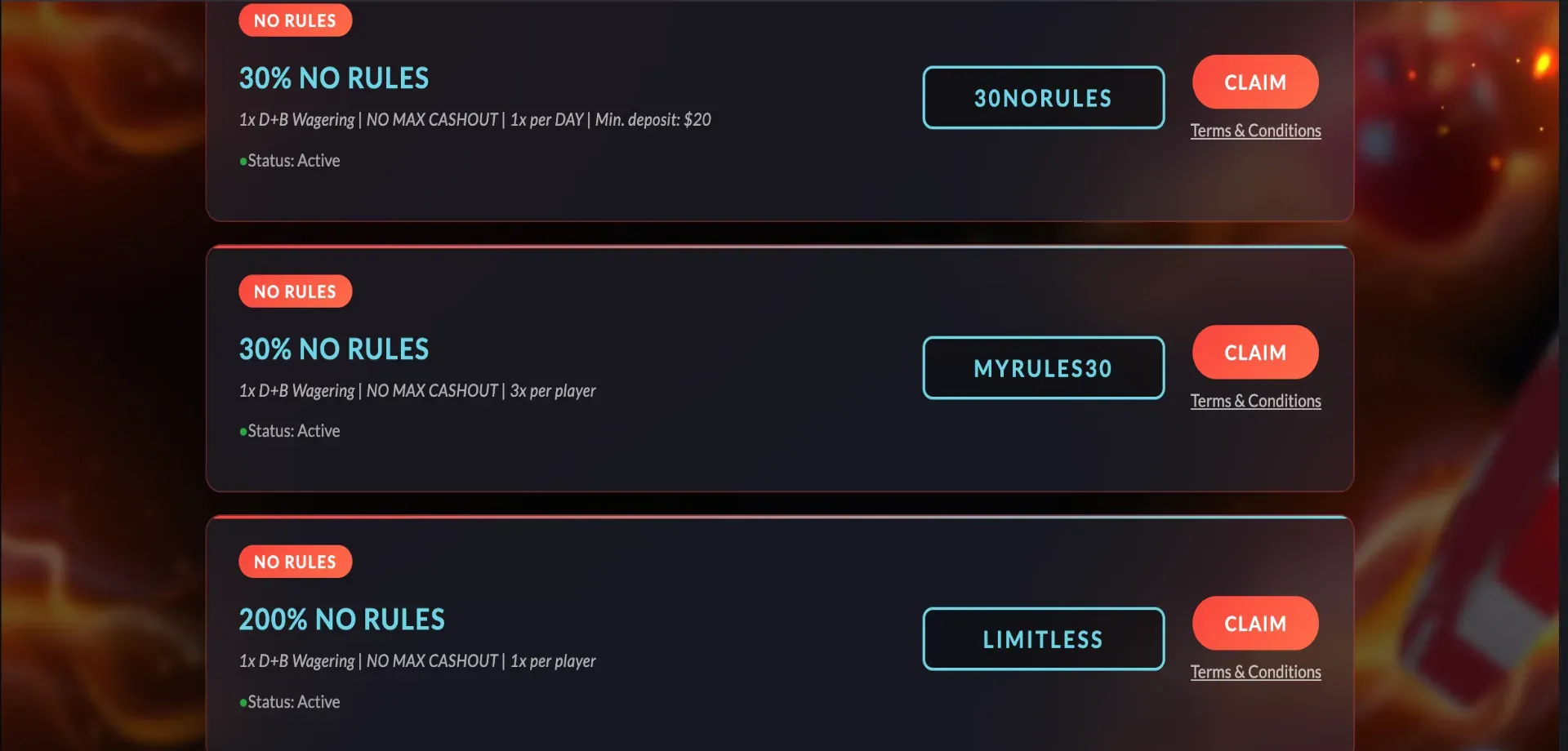Claim the LIMITLESS 200% bonus

1254,624
